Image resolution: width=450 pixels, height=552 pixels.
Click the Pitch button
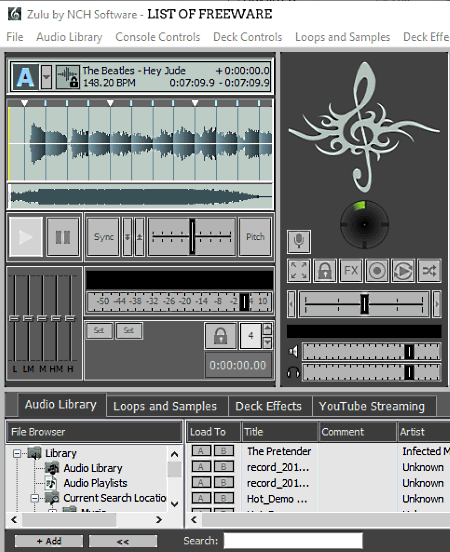[255, 237]
